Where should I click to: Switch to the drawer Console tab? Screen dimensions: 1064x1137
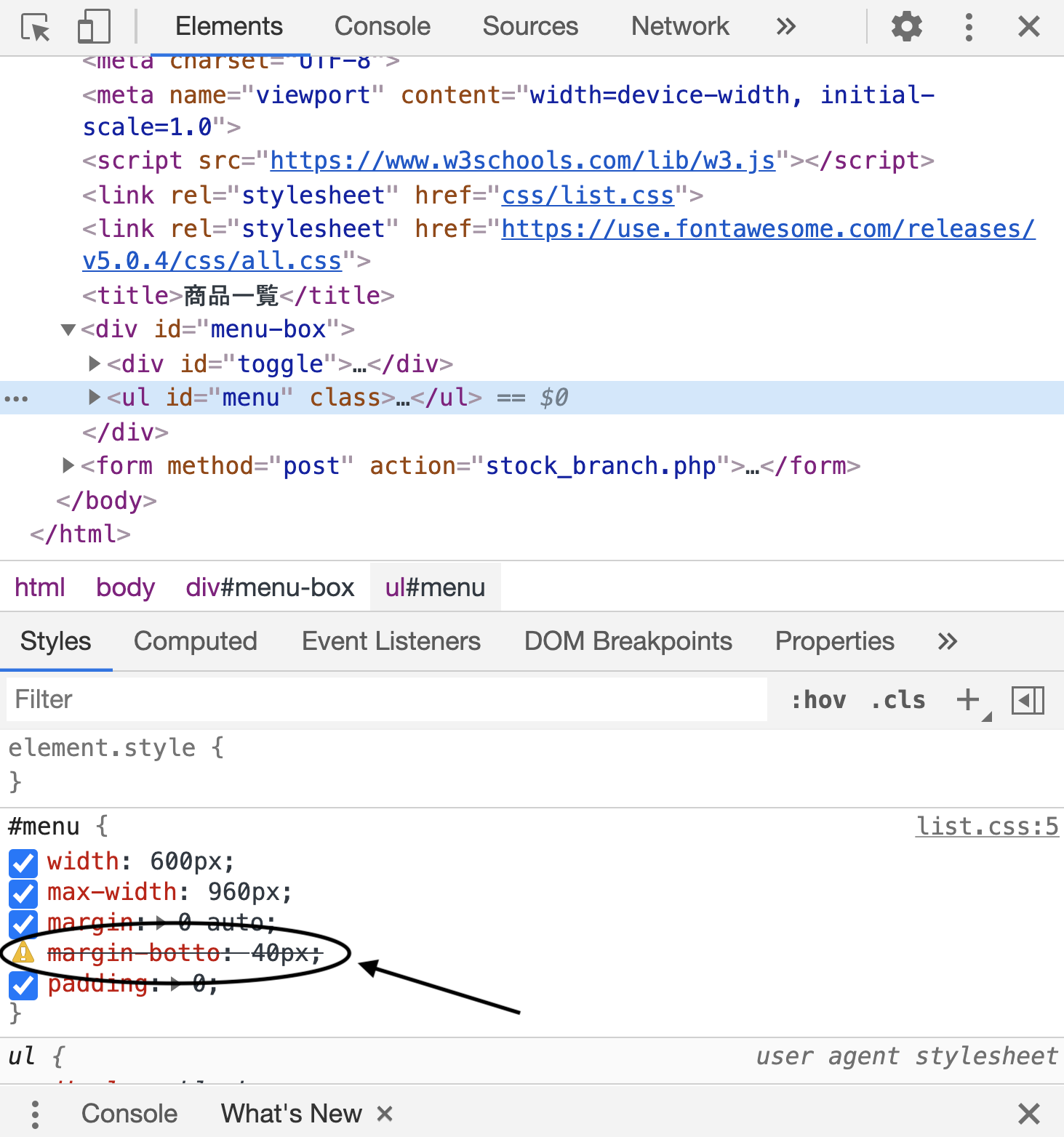pos(129,1114)
